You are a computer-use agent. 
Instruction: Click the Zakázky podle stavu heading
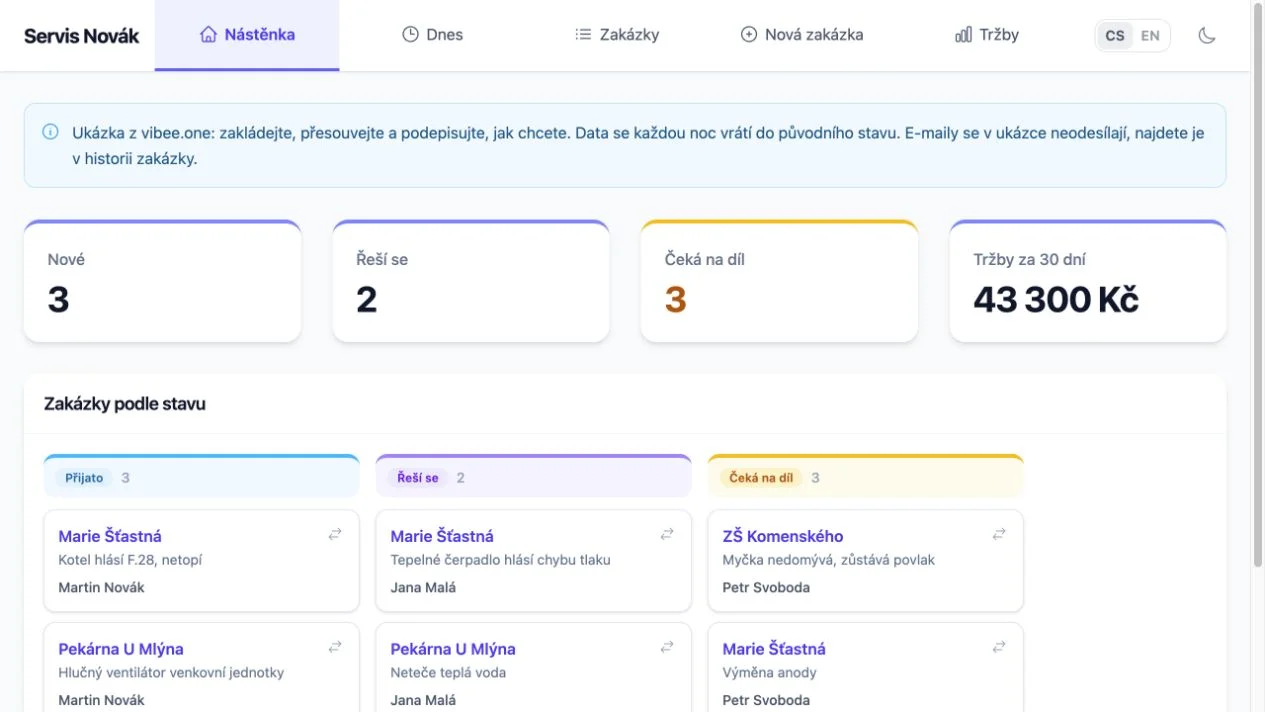coord(125,404)
